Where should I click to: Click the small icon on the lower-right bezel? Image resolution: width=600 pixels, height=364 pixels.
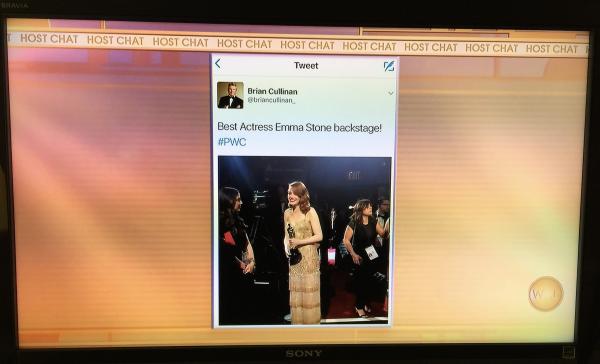[569, 352]
